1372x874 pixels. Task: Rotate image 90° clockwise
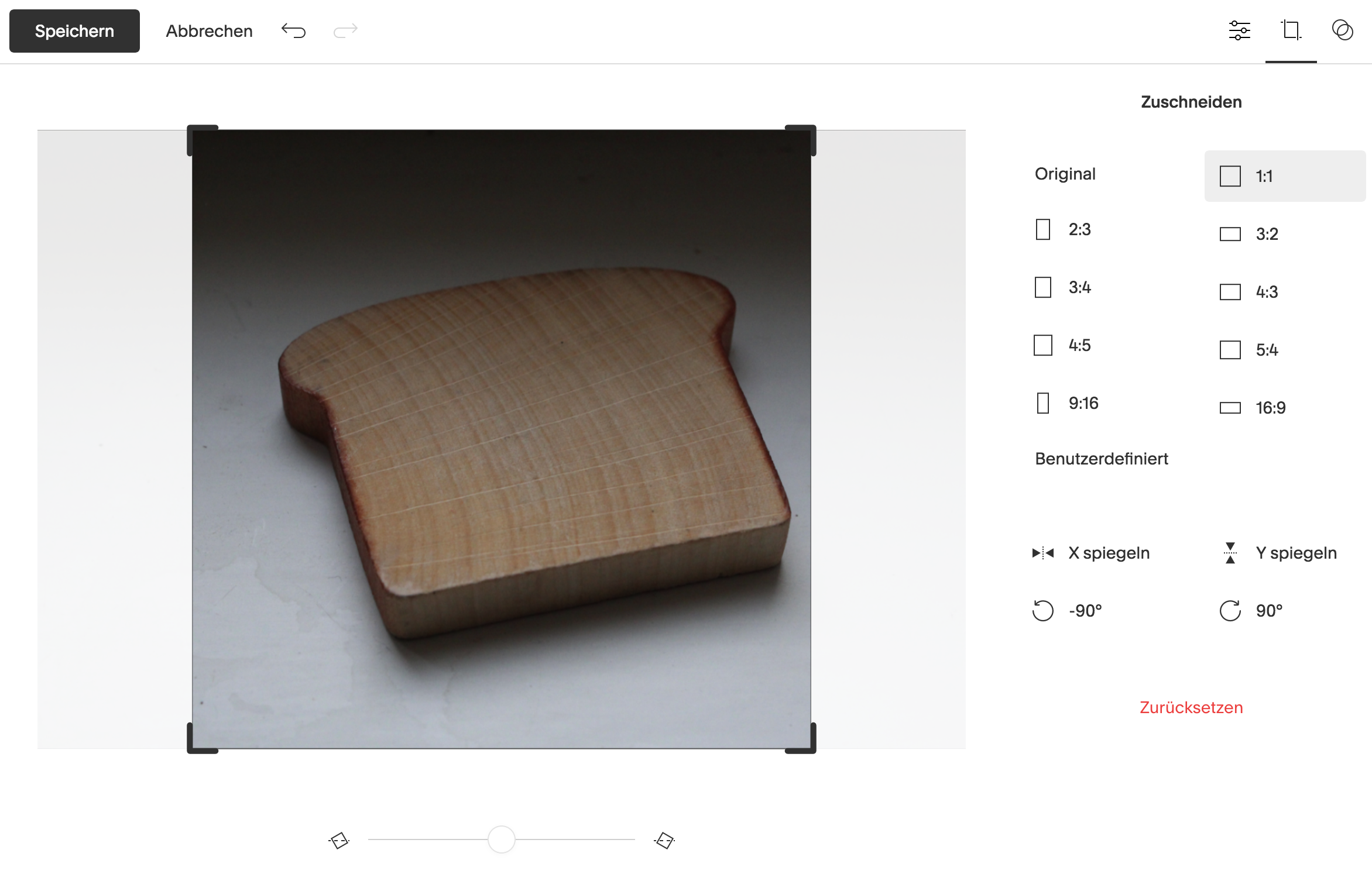click(x=1251, y=611)
